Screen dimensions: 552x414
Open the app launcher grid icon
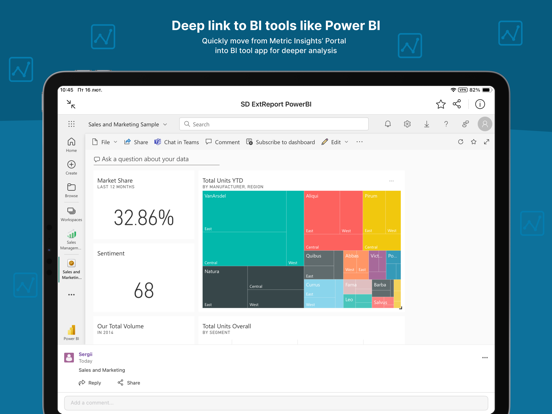coord(71,124)
